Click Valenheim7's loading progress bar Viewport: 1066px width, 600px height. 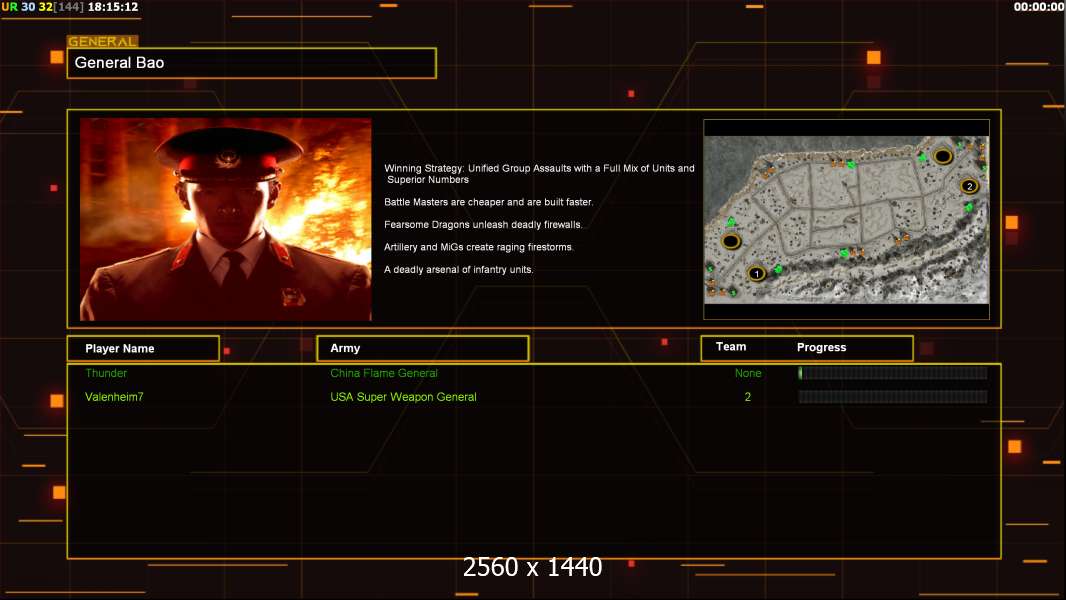[893, 397]
